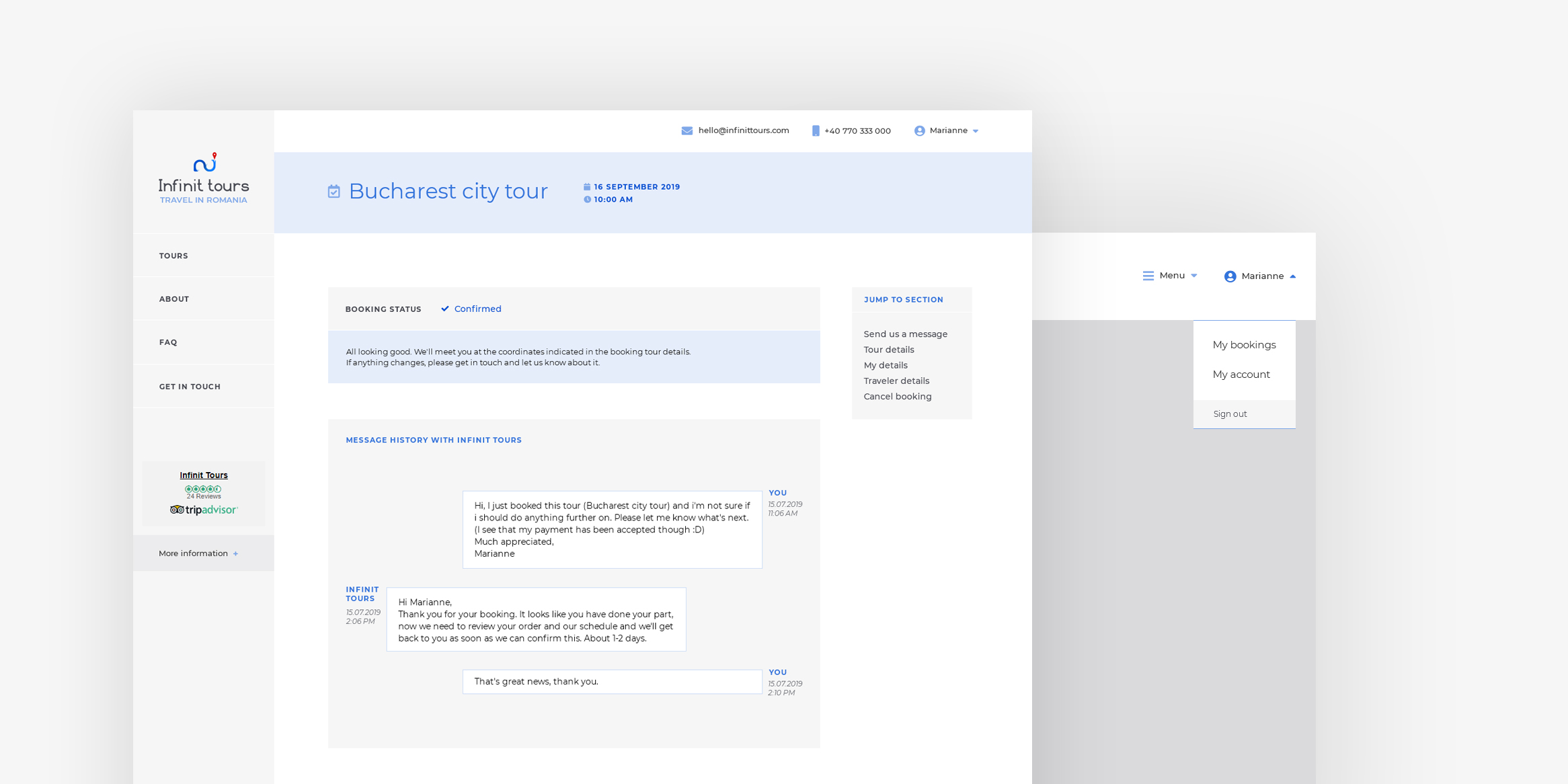Click the user avatar icon beside Marianne in top header

click(x=919, y=130)
